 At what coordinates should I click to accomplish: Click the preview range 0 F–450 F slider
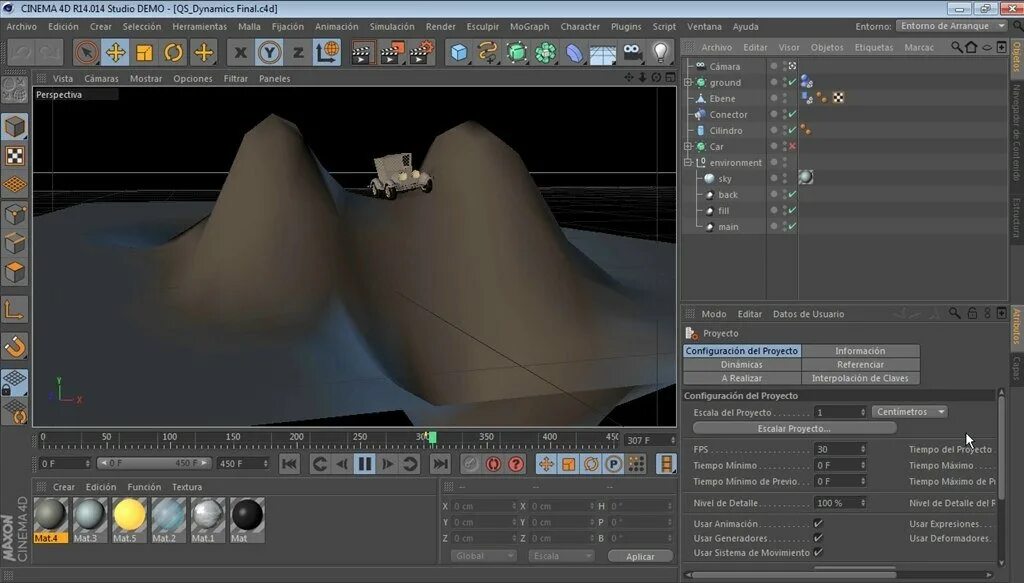click(153, 463)
